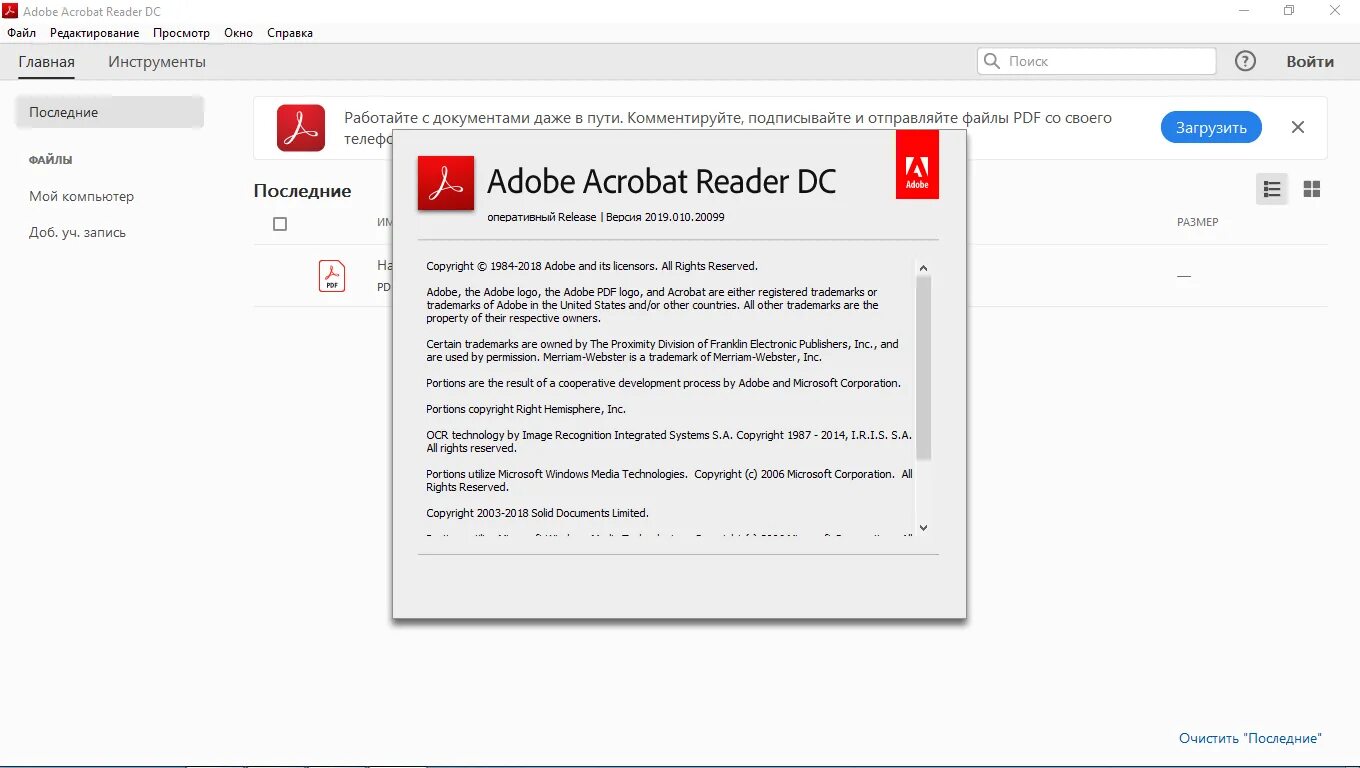Click Acrobat Reader icon in About dialog

pos(446,183)
